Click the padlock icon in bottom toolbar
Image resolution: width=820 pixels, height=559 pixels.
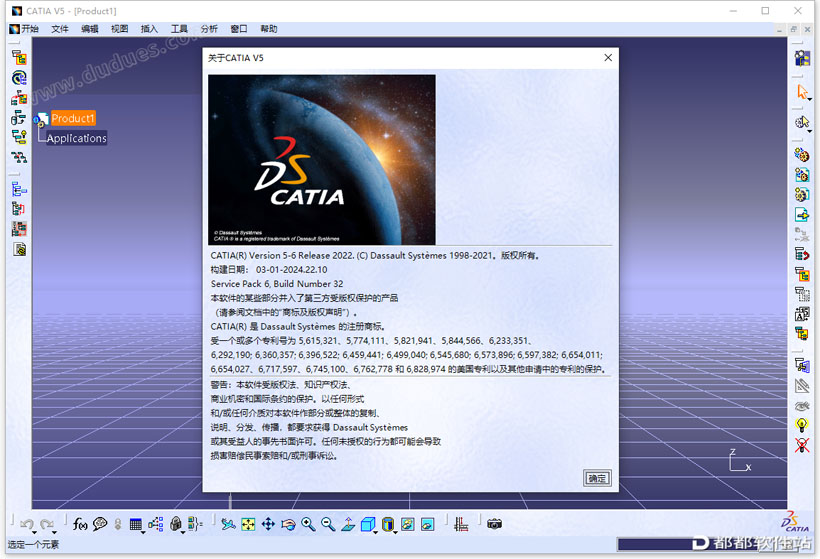pos(176,523)
